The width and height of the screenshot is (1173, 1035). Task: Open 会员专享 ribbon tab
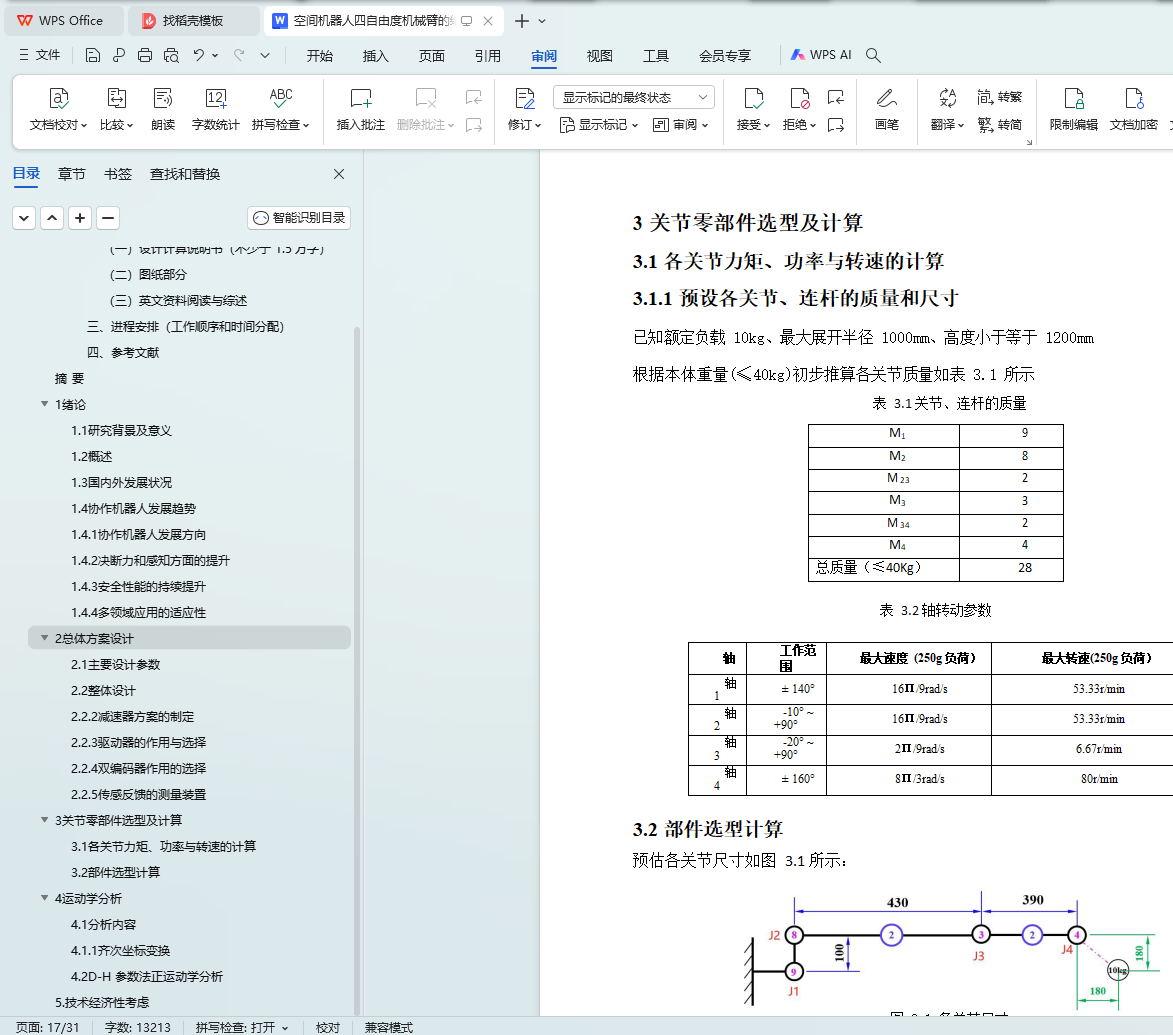(725, 55)
